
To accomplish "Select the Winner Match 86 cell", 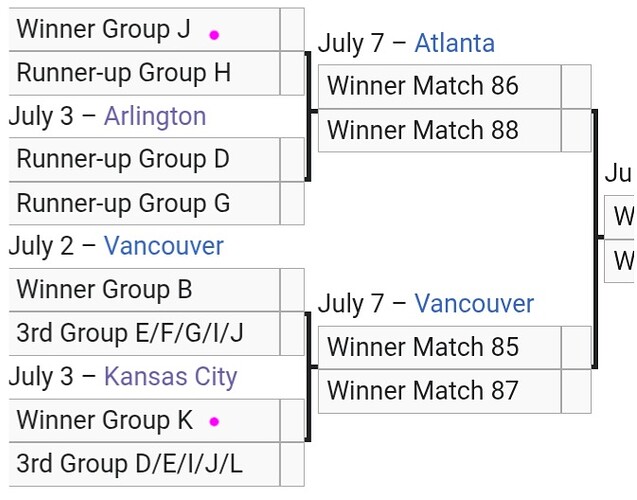I will [x=440, y=87].
